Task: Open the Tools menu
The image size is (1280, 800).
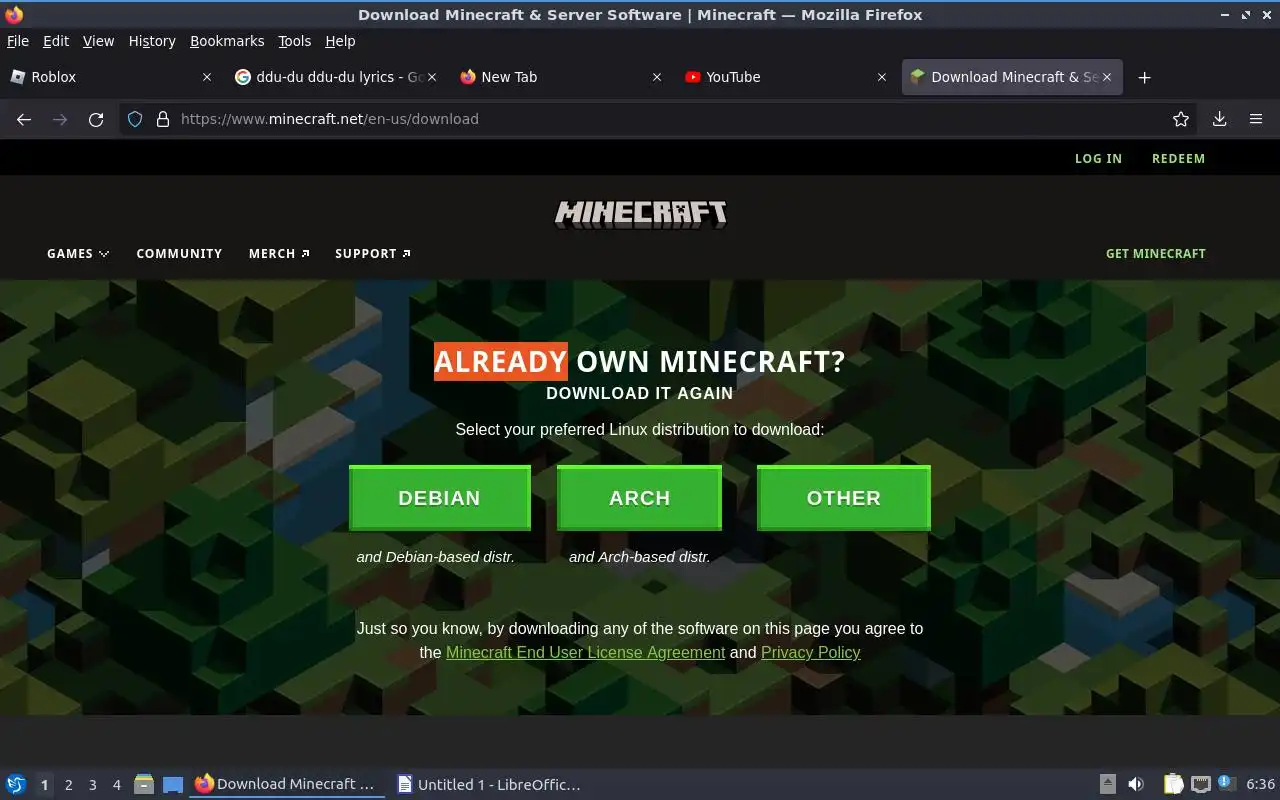Action: 295,41
